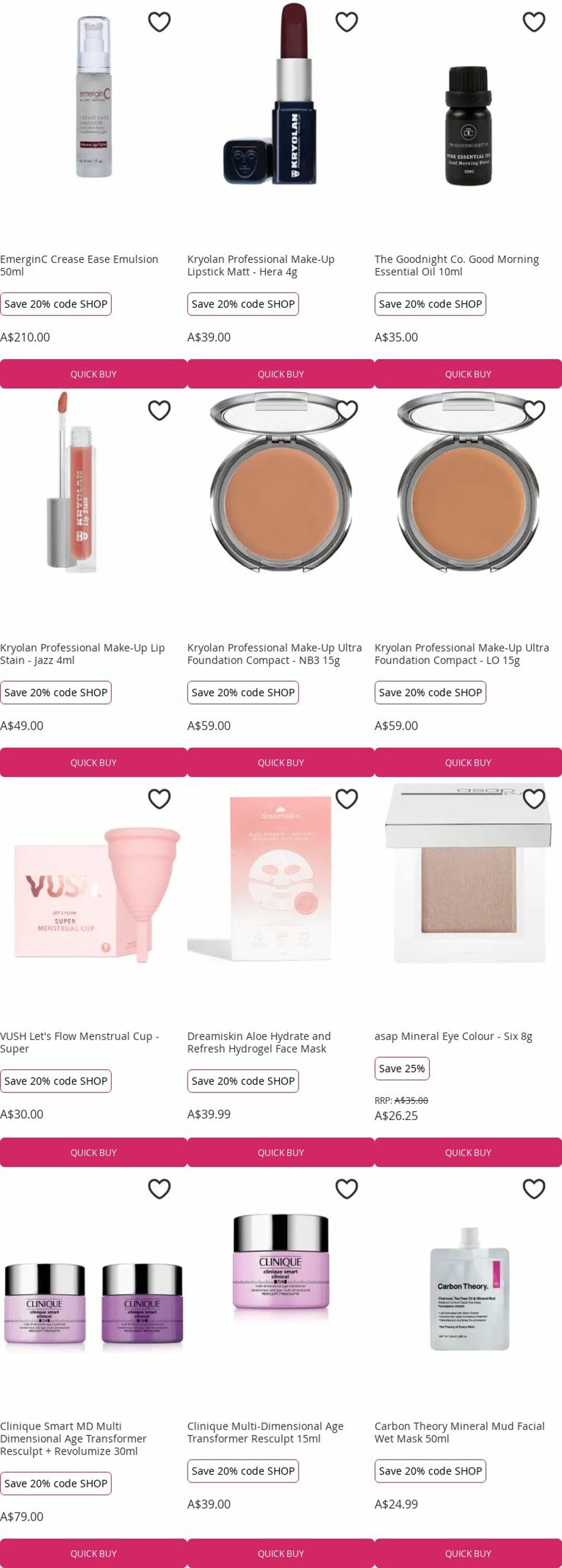This screenshot has width=562, height=1568.
Task: Open the VUSH Let's Flow Menstrual Cup title
Action: pyautogui.click(x=80, y=1042)
